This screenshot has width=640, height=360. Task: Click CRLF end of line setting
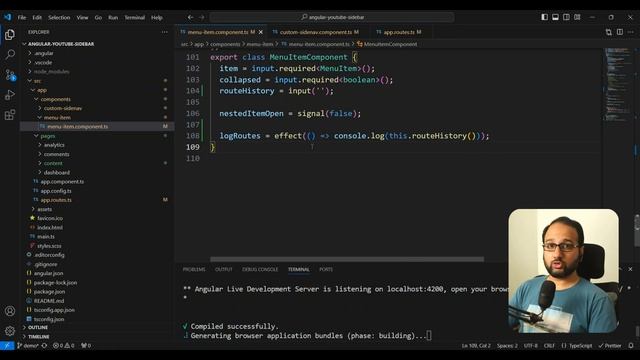(549, 345)
